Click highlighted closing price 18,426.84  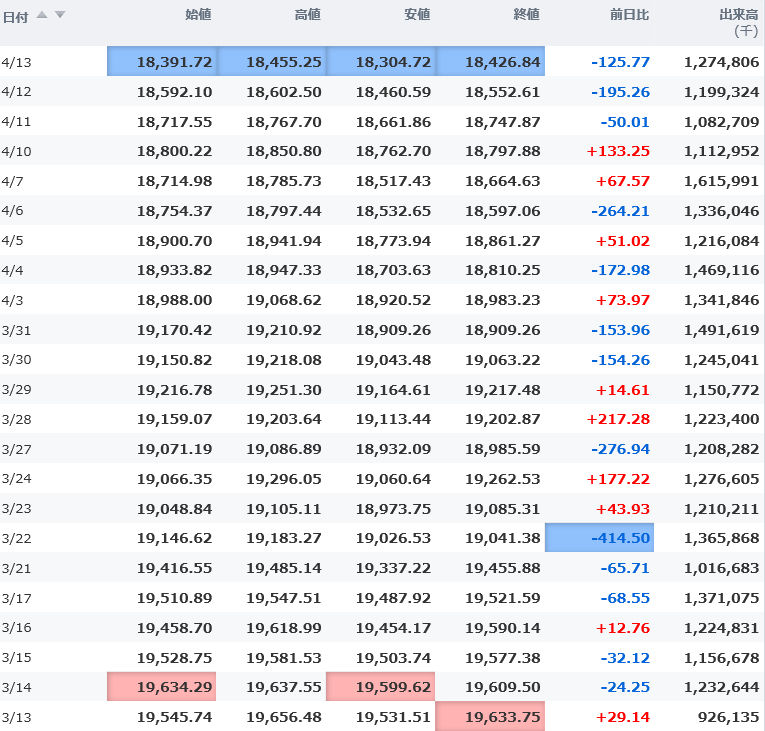point(491,62)
